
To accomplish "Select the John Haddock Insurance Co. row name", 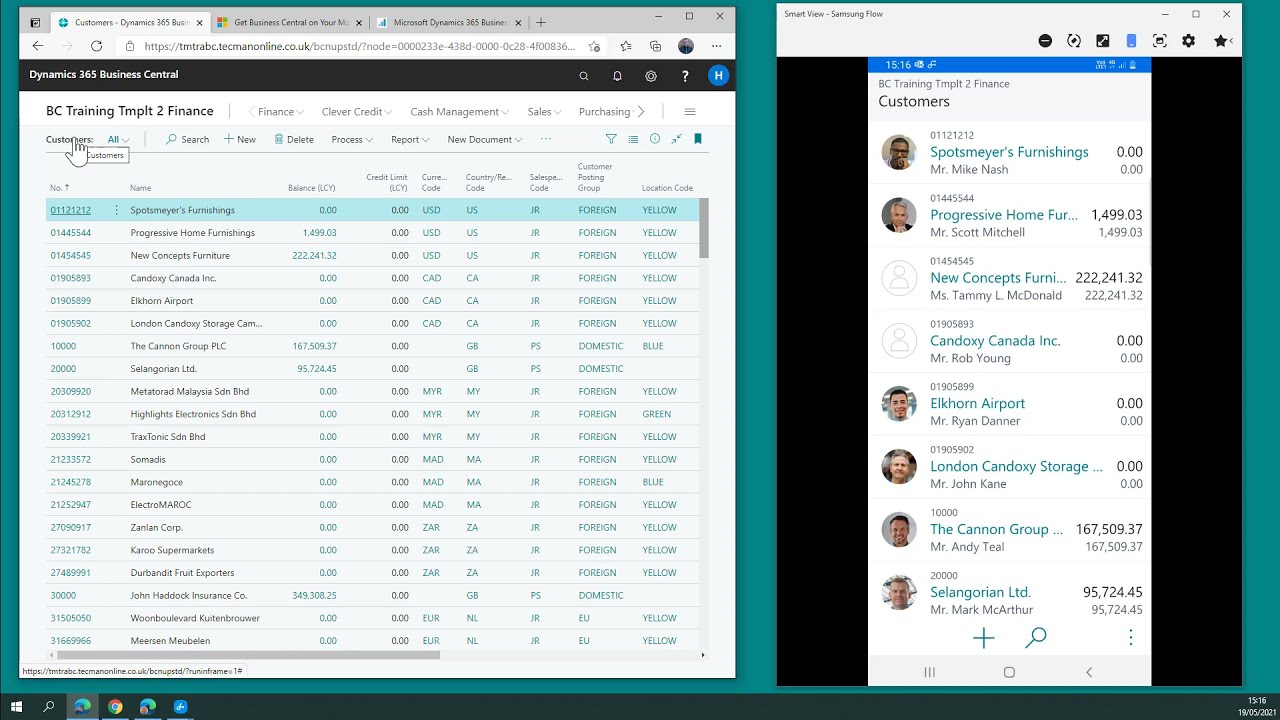I will coord(189,595).
